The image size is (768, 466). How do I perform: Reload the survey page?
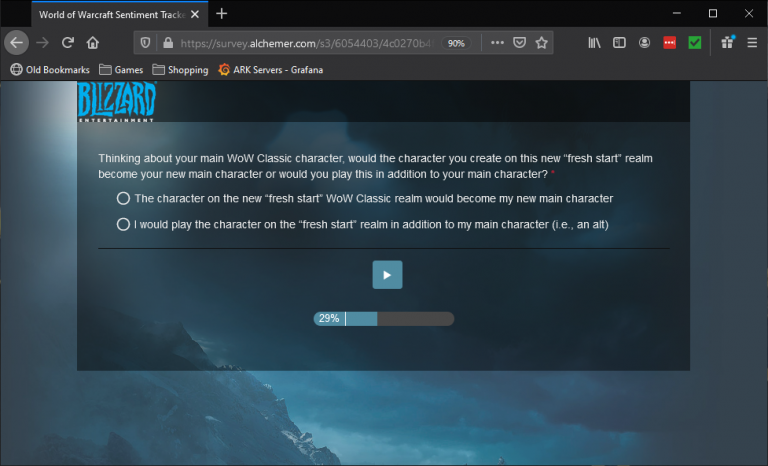[x=68, y=43]
